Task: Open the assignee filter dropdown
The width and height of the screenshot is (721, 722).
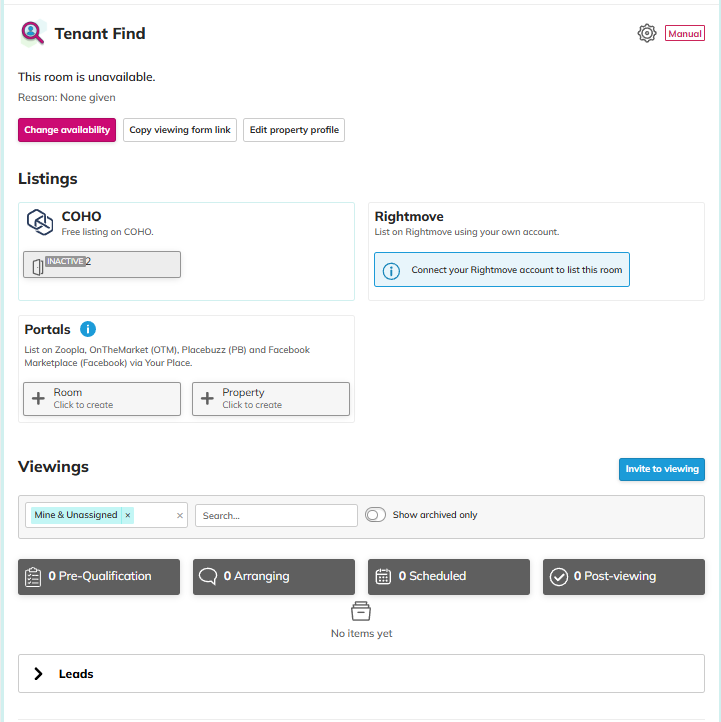Action: [x=153, y=515]
